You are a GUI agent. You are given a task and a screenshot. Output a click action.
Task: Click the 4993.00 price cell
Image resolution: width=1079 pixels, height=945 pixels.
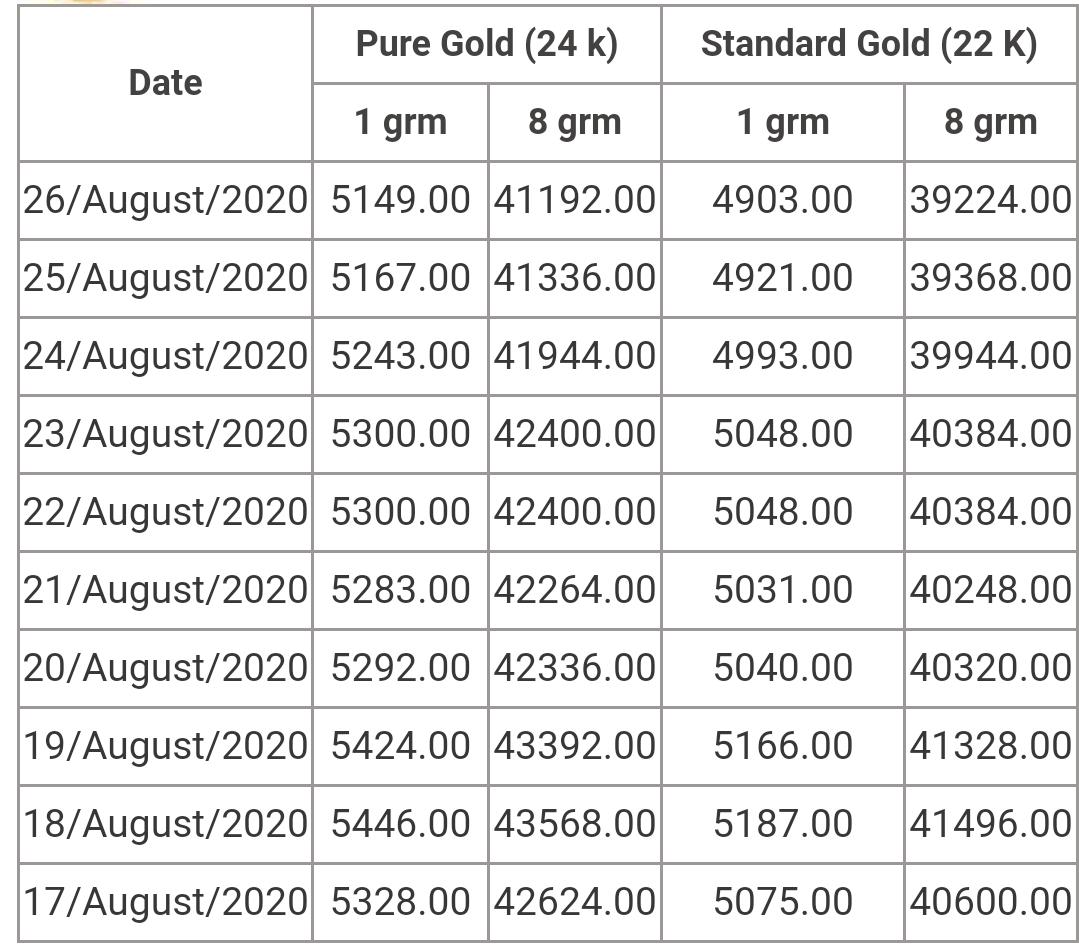pyautogui.click(x=782, y=356)
